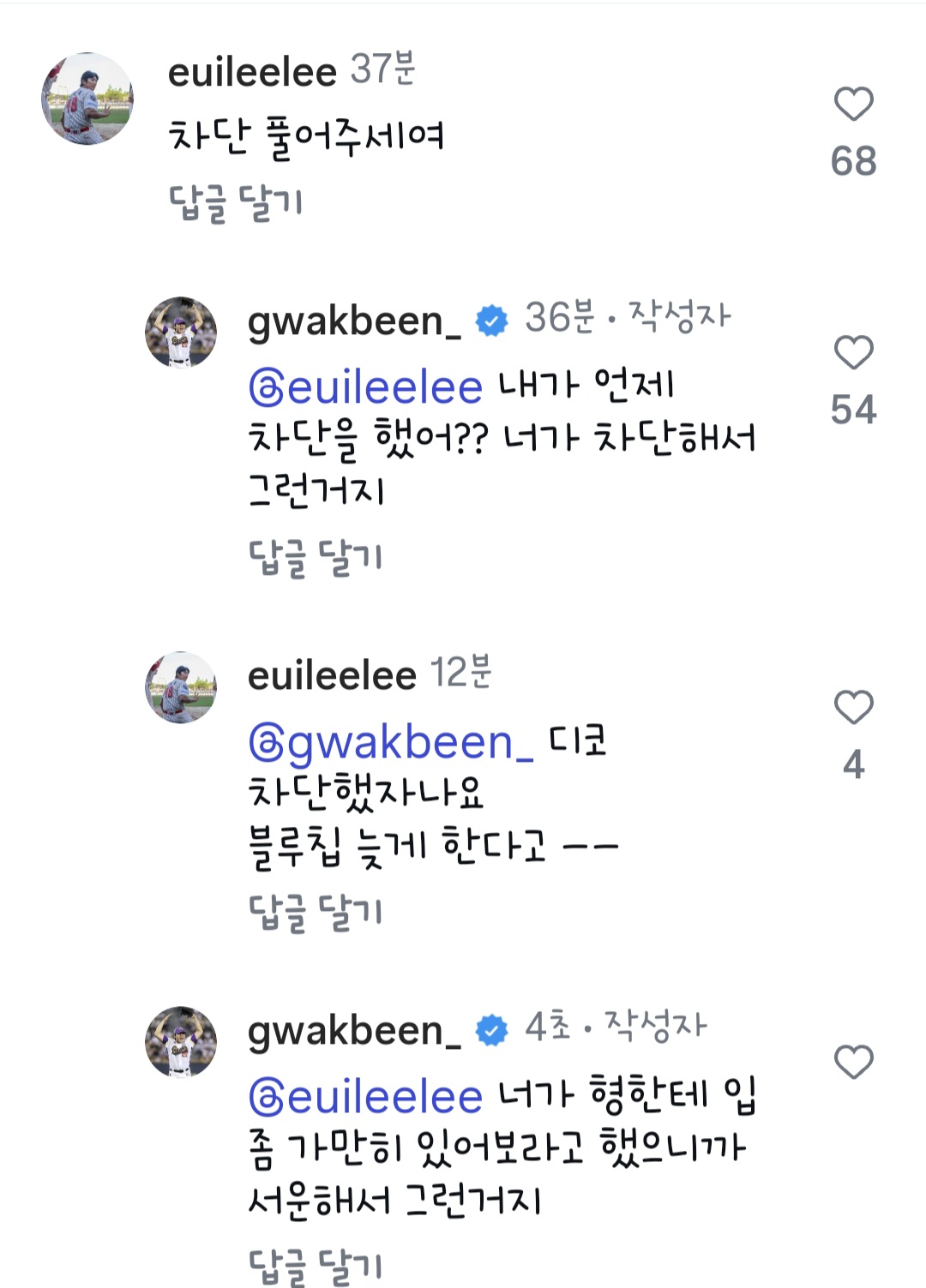Open @euileelee mention in 4초 reply
Viewport: 926px width, 1288px height.
[x=366, y=1097]
